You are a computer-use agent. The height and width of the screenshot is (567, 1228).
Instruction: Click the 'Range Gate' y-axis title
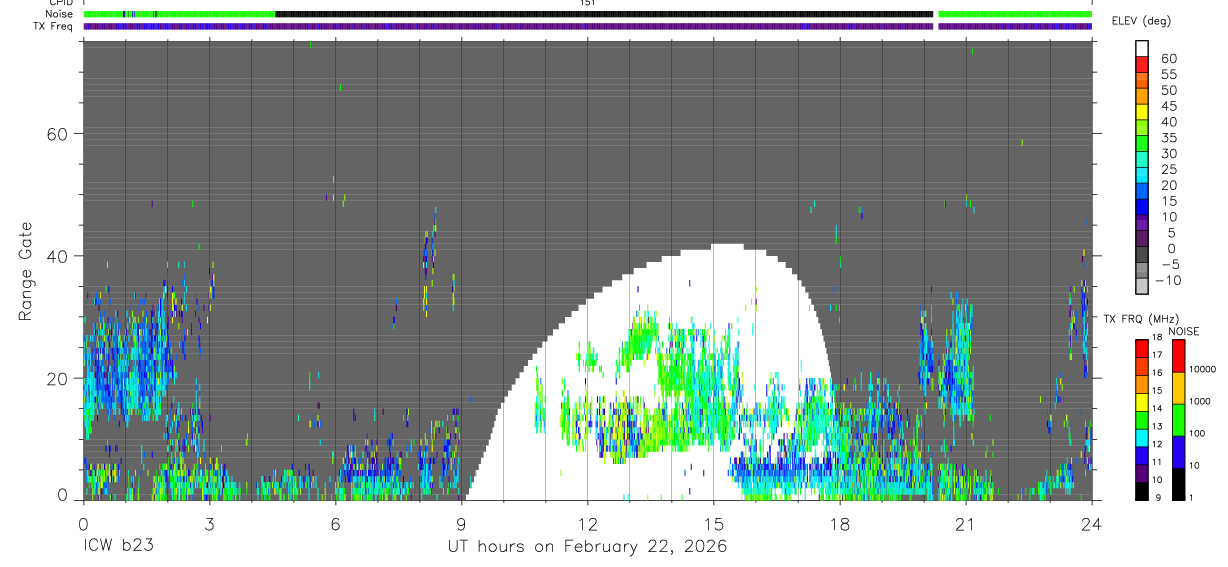click(x=26, y=270)
